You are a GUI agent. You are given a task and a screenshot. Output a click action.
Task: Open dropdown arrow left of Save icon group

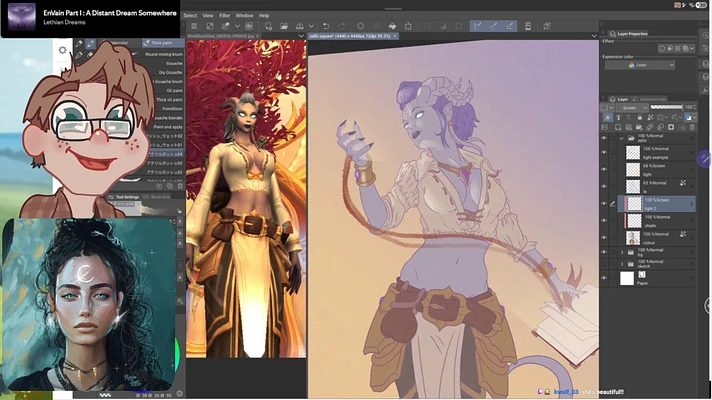(x=237, y=26)
